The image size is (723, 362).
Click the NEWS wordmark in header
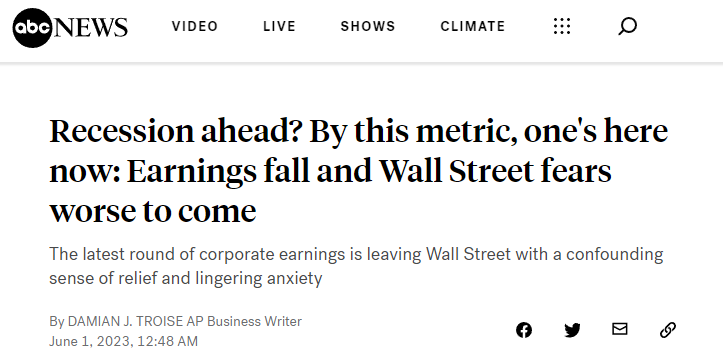[90, 27]
